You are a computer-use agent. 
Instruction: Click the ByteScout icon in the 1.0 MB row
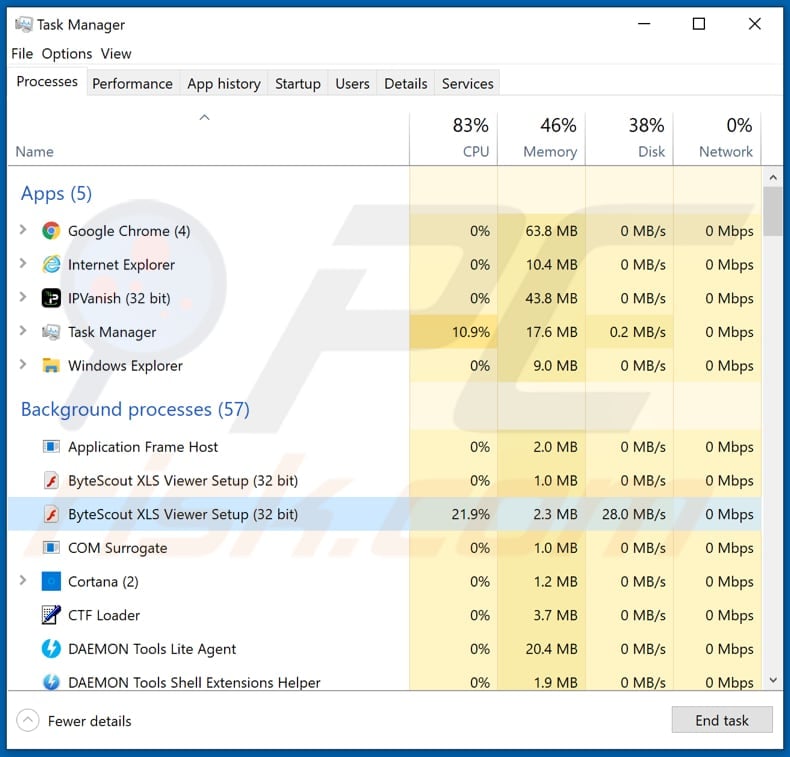pos(51,480)
